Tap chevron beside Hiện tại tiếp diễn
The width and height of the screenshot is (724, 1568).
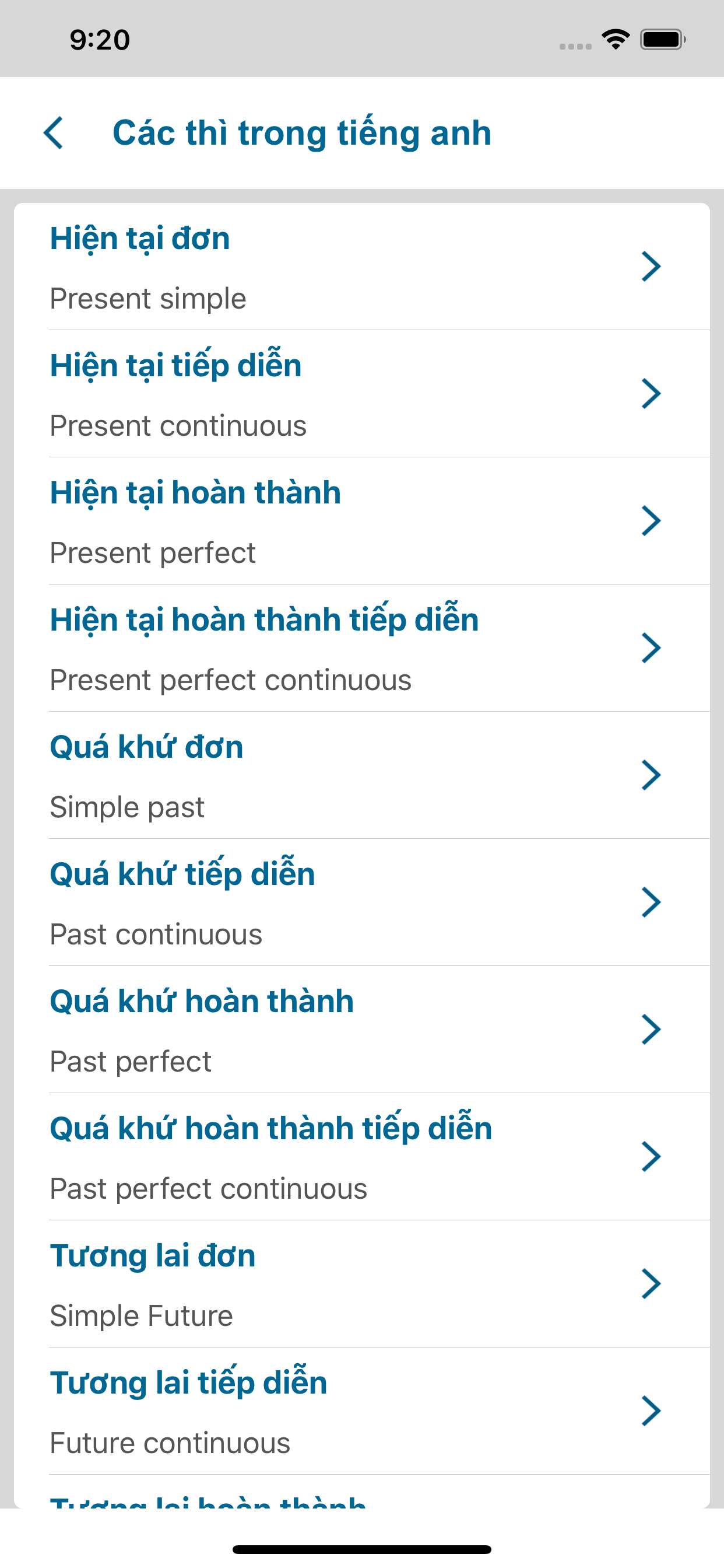651,394
